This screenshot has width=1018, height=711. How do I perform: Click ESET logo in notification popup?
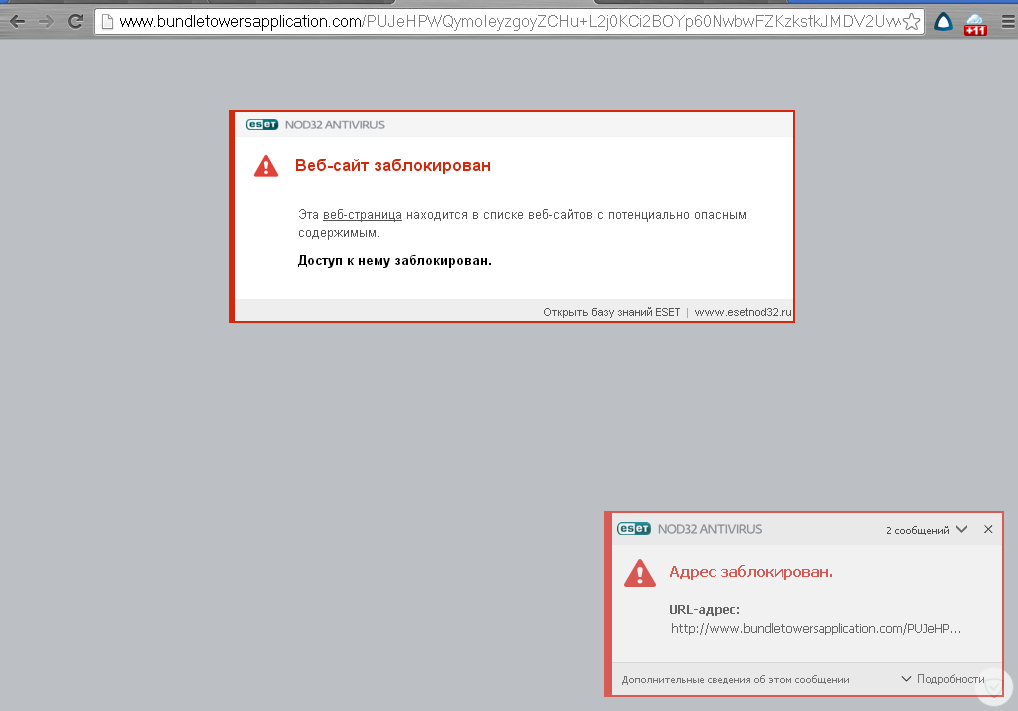634,529
